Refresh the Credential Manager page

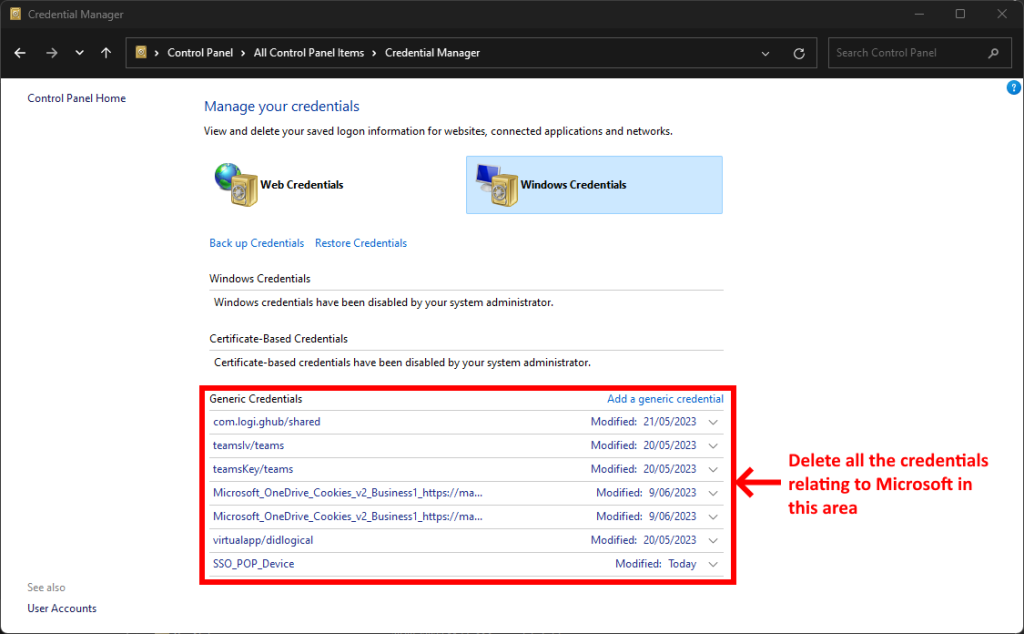[x=798, y=53]
